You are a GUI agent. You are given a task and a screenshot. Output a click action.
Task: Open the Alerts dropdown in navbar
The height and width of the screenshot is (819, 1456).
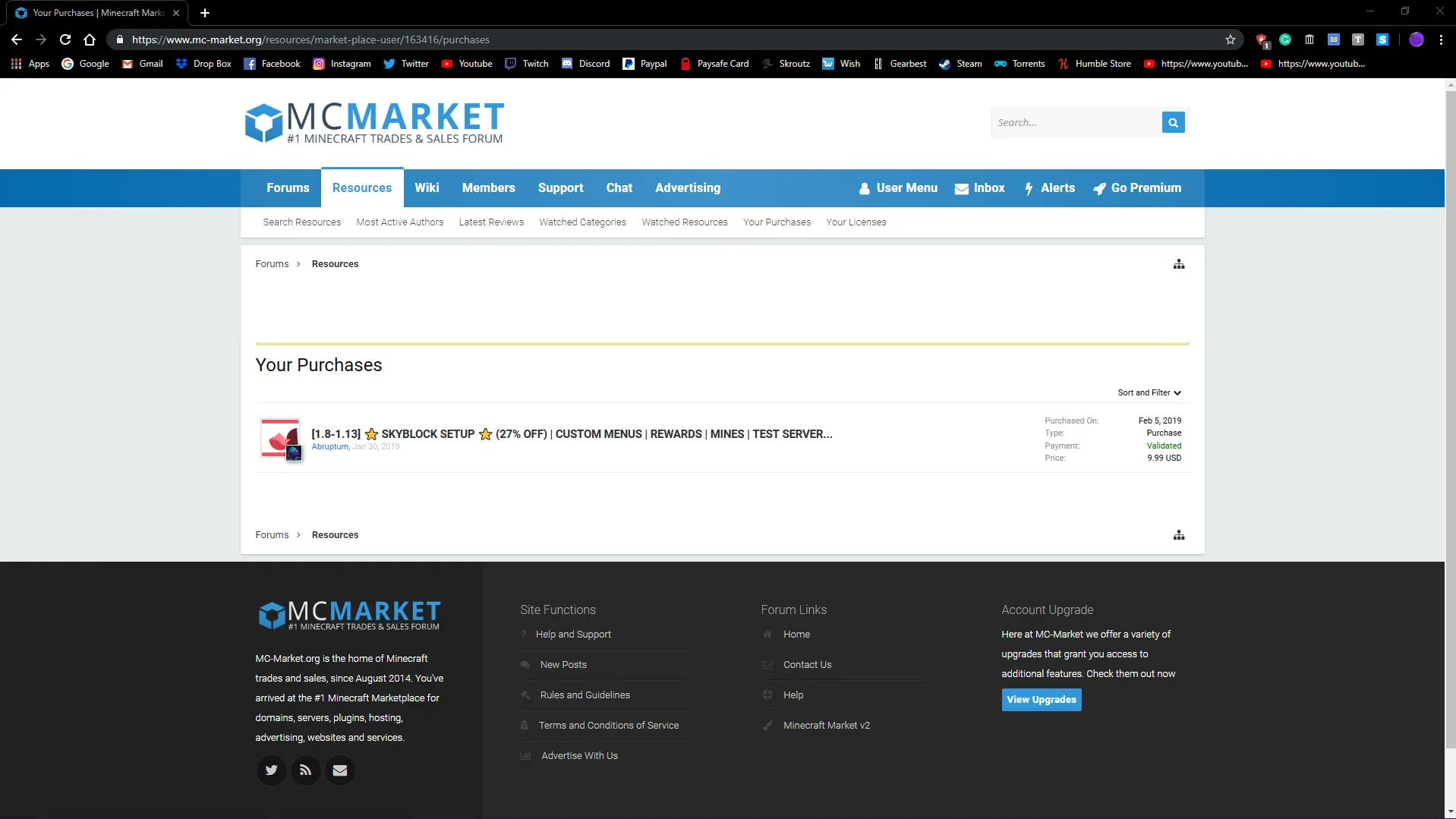[1049, 188]
